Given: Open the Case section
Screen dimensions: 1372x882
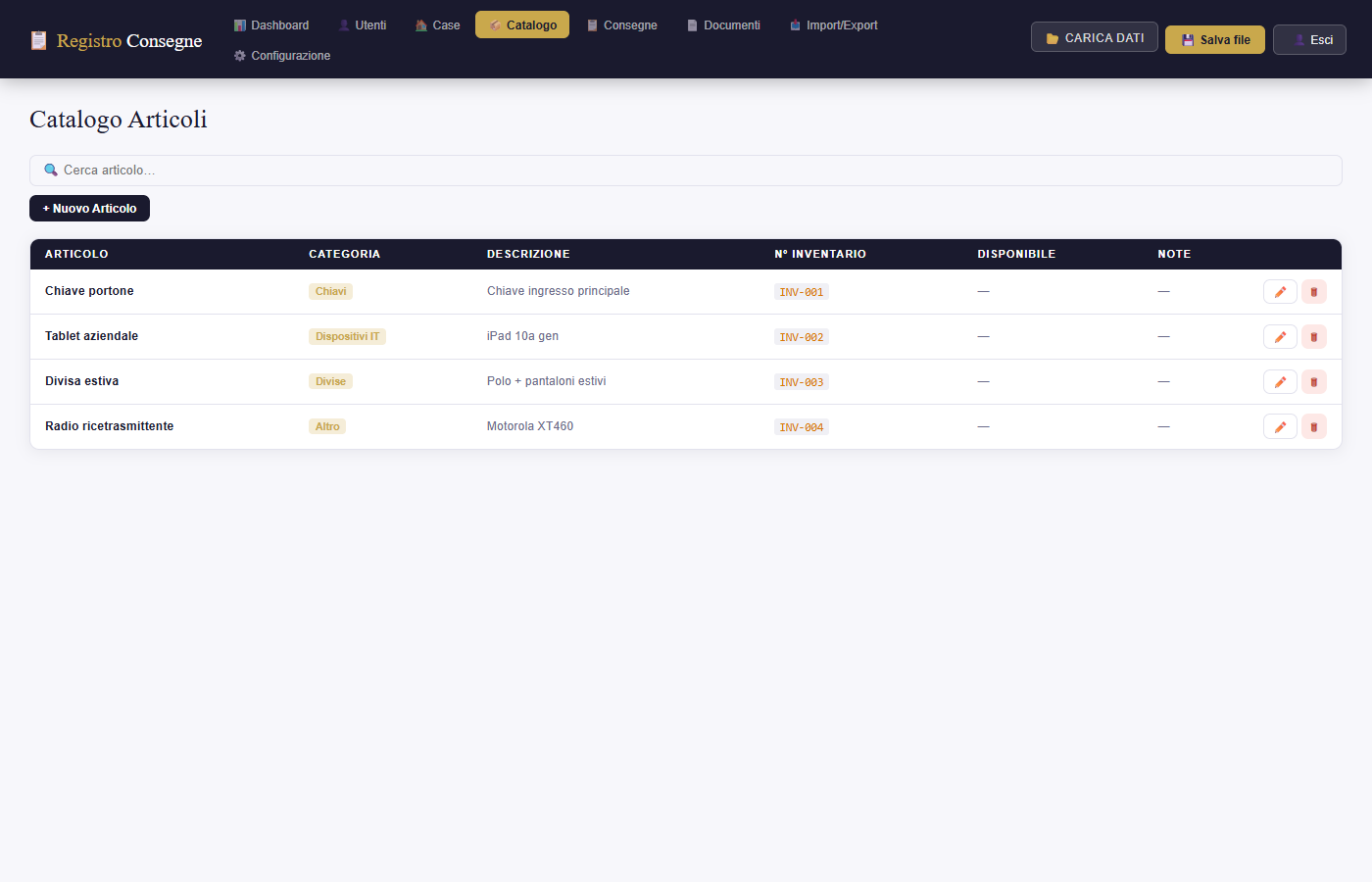Looking at the screenshot, I should (x=437, y=25).
